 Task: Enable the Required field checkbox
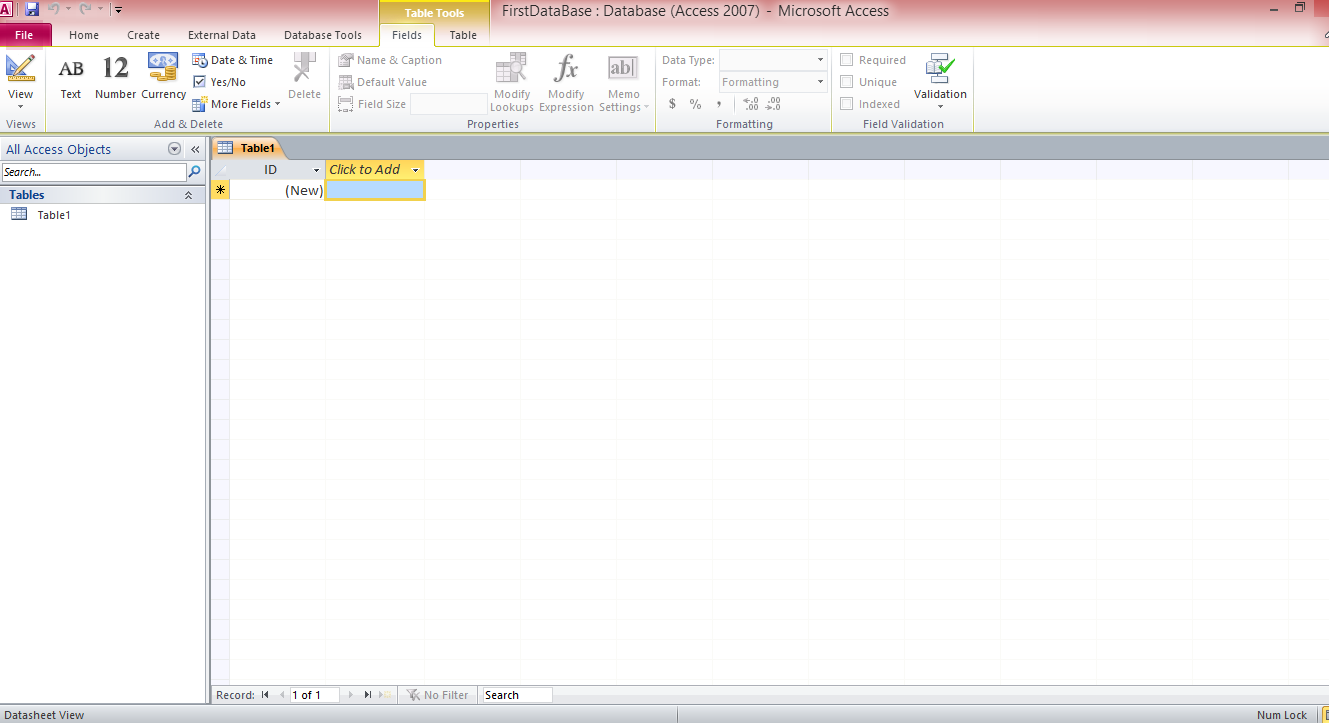pos(845,59)
